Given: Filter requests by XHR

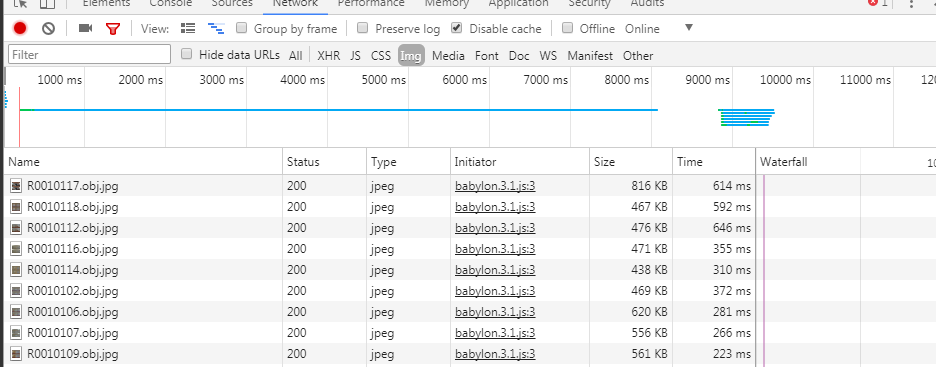Looking at the screenshot, I should [329, 55].
